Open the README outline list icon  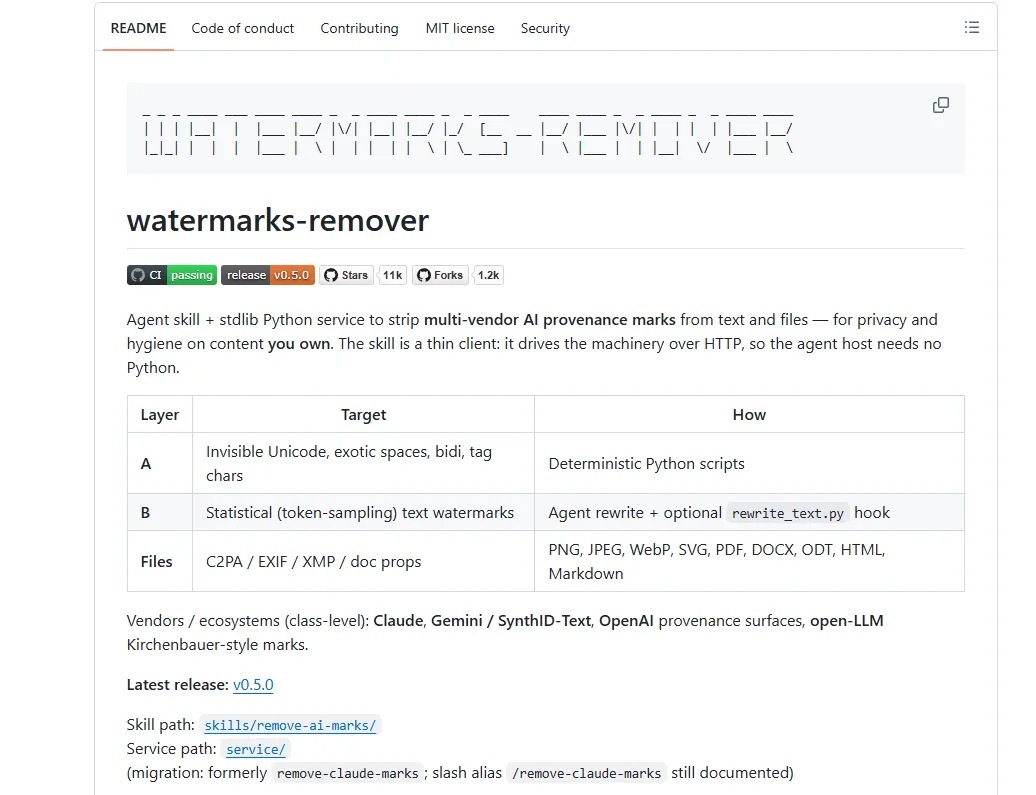tap(971, 27)
